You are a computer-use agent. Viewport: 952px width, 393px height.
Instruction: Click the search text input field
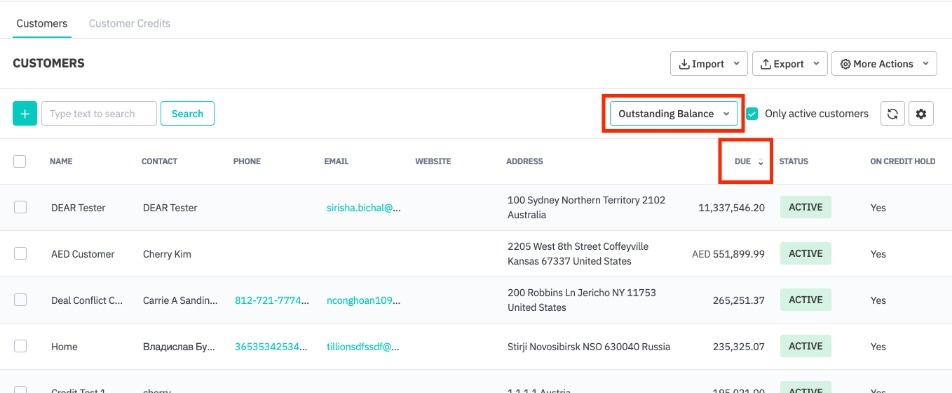click(99, 114)
